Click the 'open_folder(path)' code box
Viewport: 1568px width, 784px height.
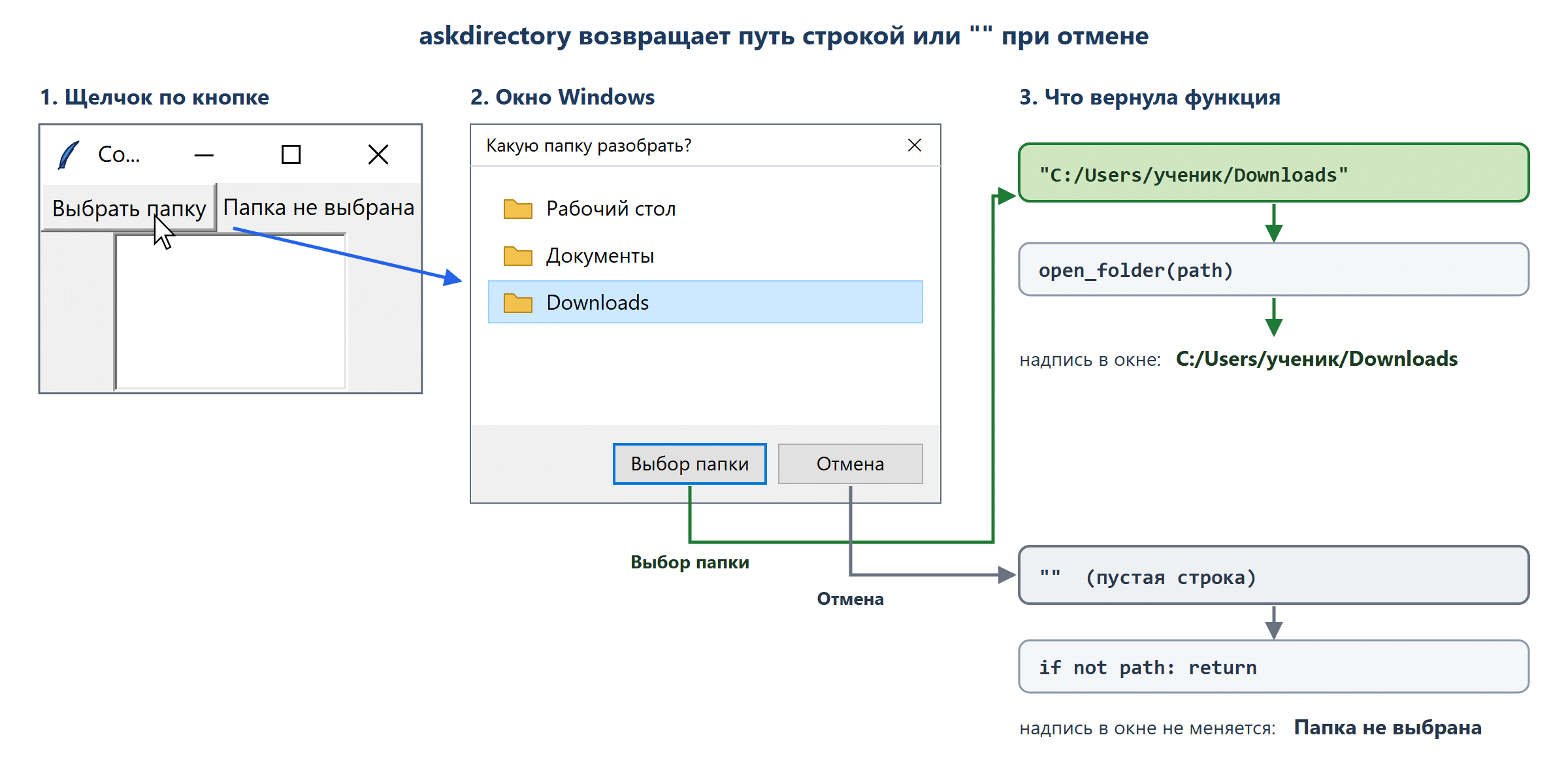pyautogui.click(x=1274, y=269)
